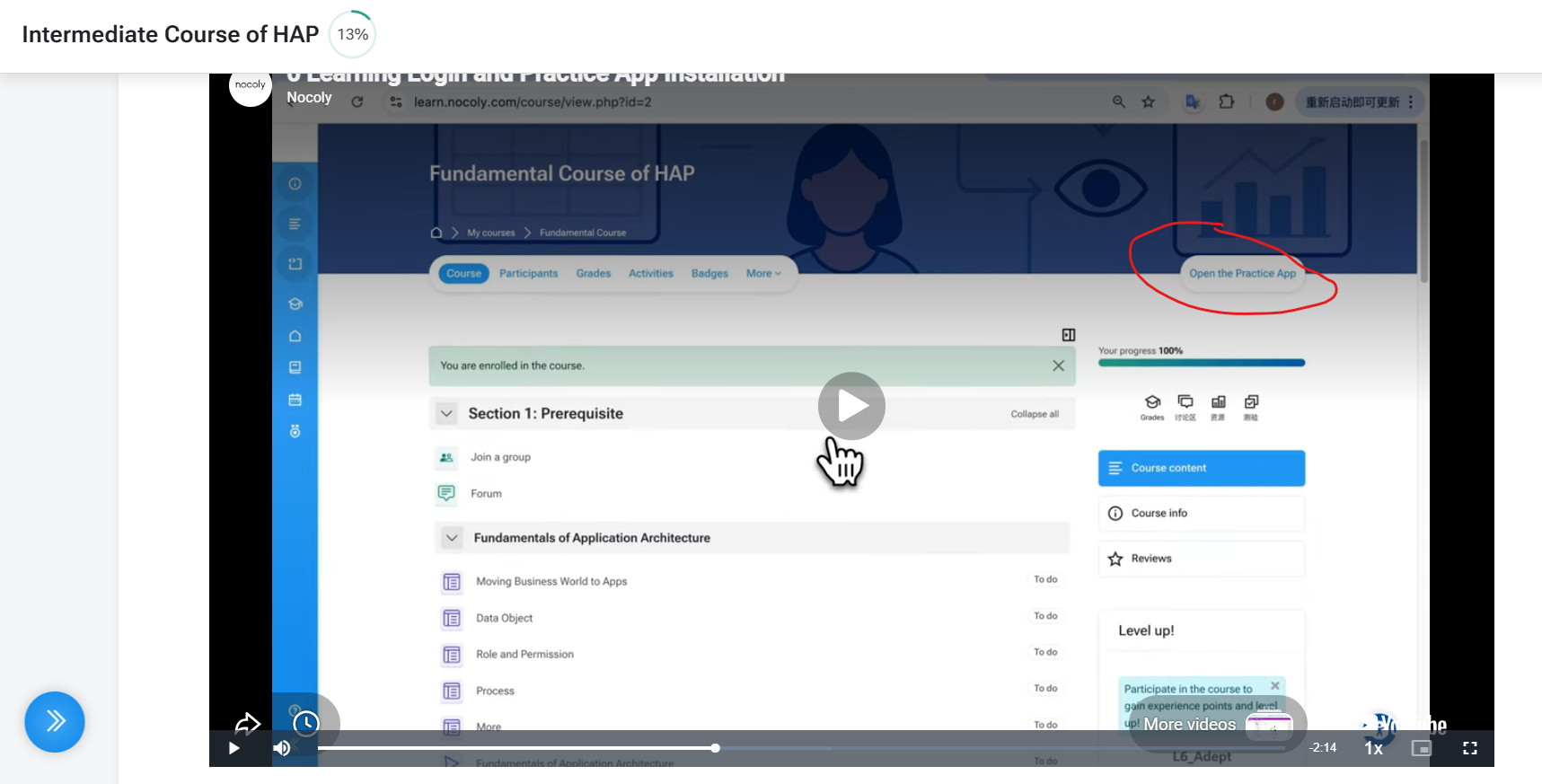Image resolution: width=1542 pixels, height=784 pixels.
Task: Click the -2:14 remaining time display
Action: tap(1323, 747)
